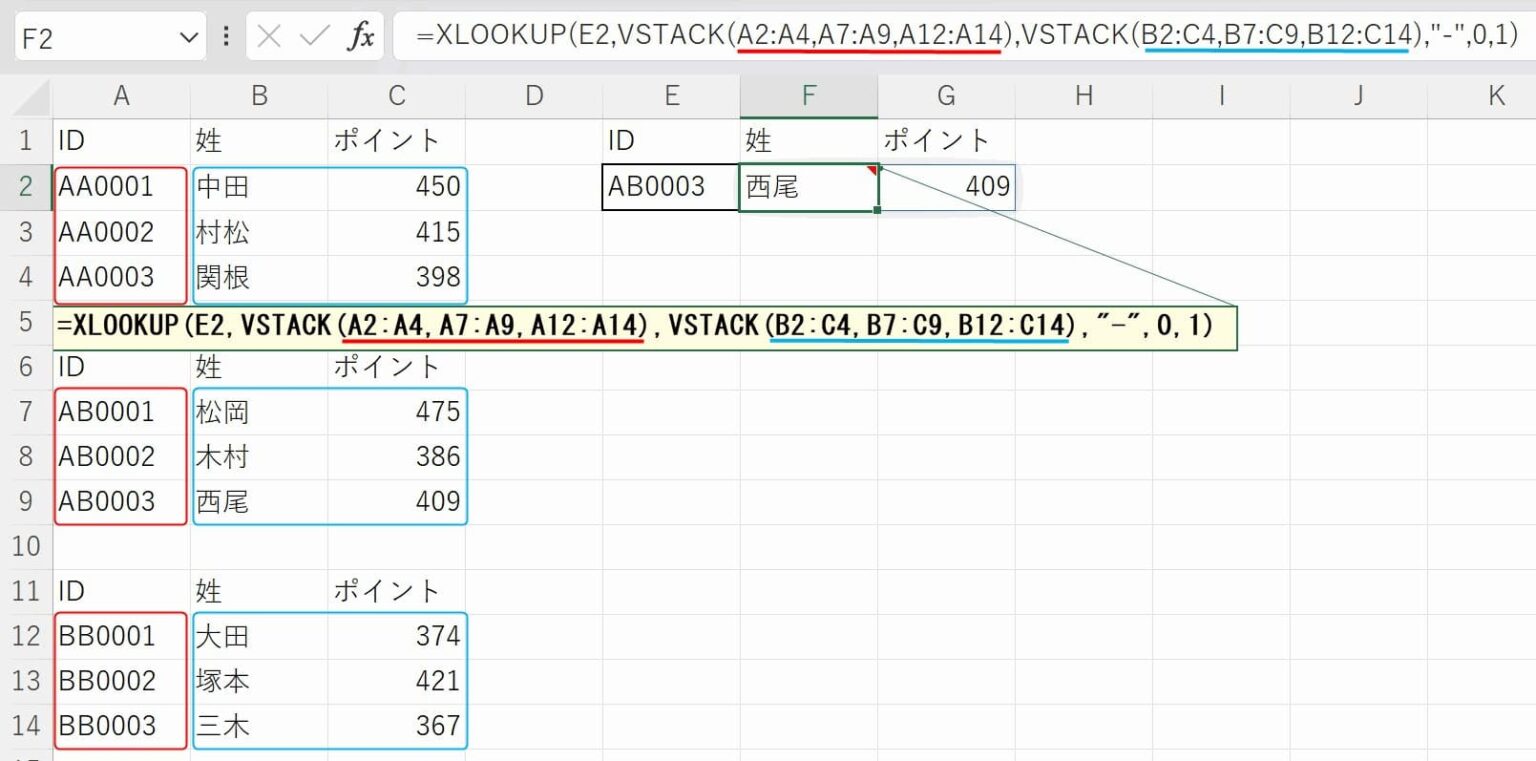Select cell E2 containing AB0003

point(671,186)
